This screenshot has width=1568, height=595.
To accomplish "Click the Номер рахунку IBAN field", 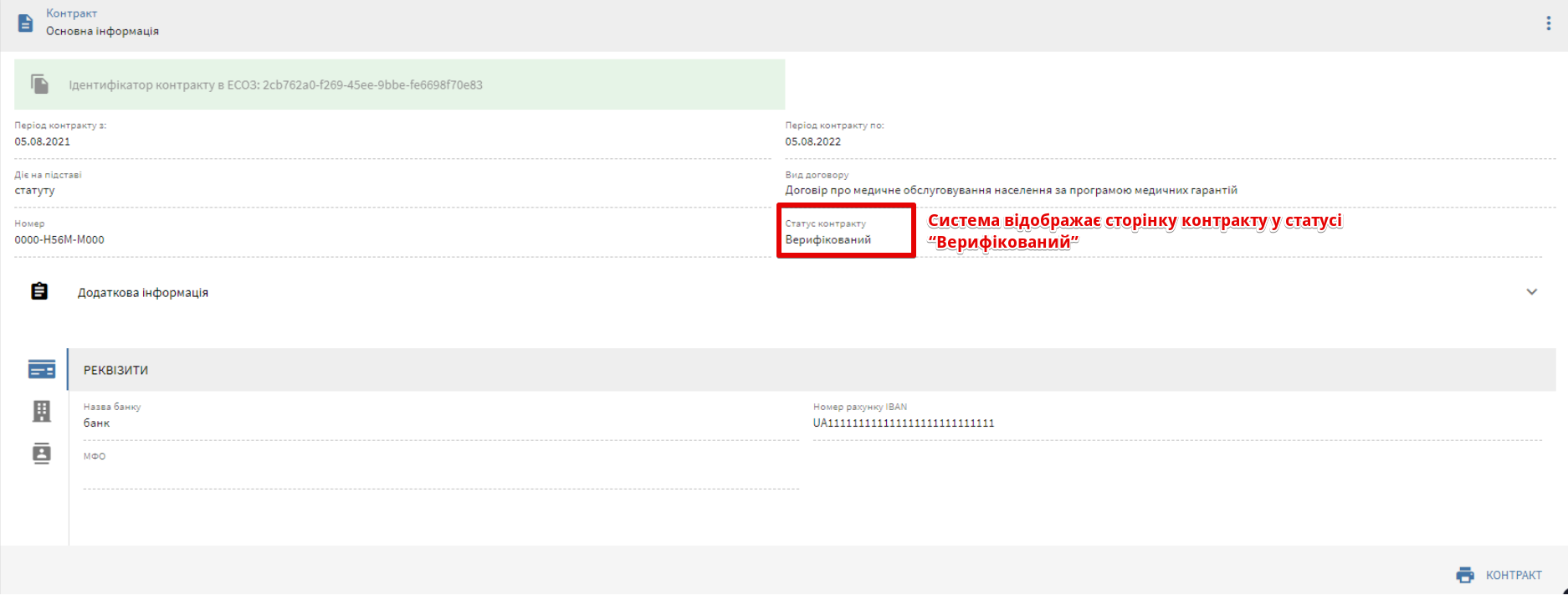I will tap(904, 423).
